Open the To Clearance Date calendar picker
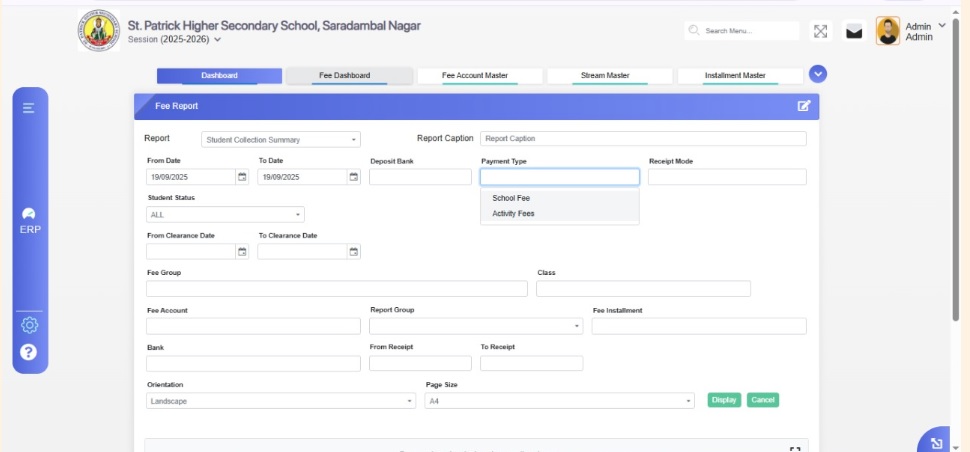The height and width of the screenshot is (452, 970). [353, 252]
